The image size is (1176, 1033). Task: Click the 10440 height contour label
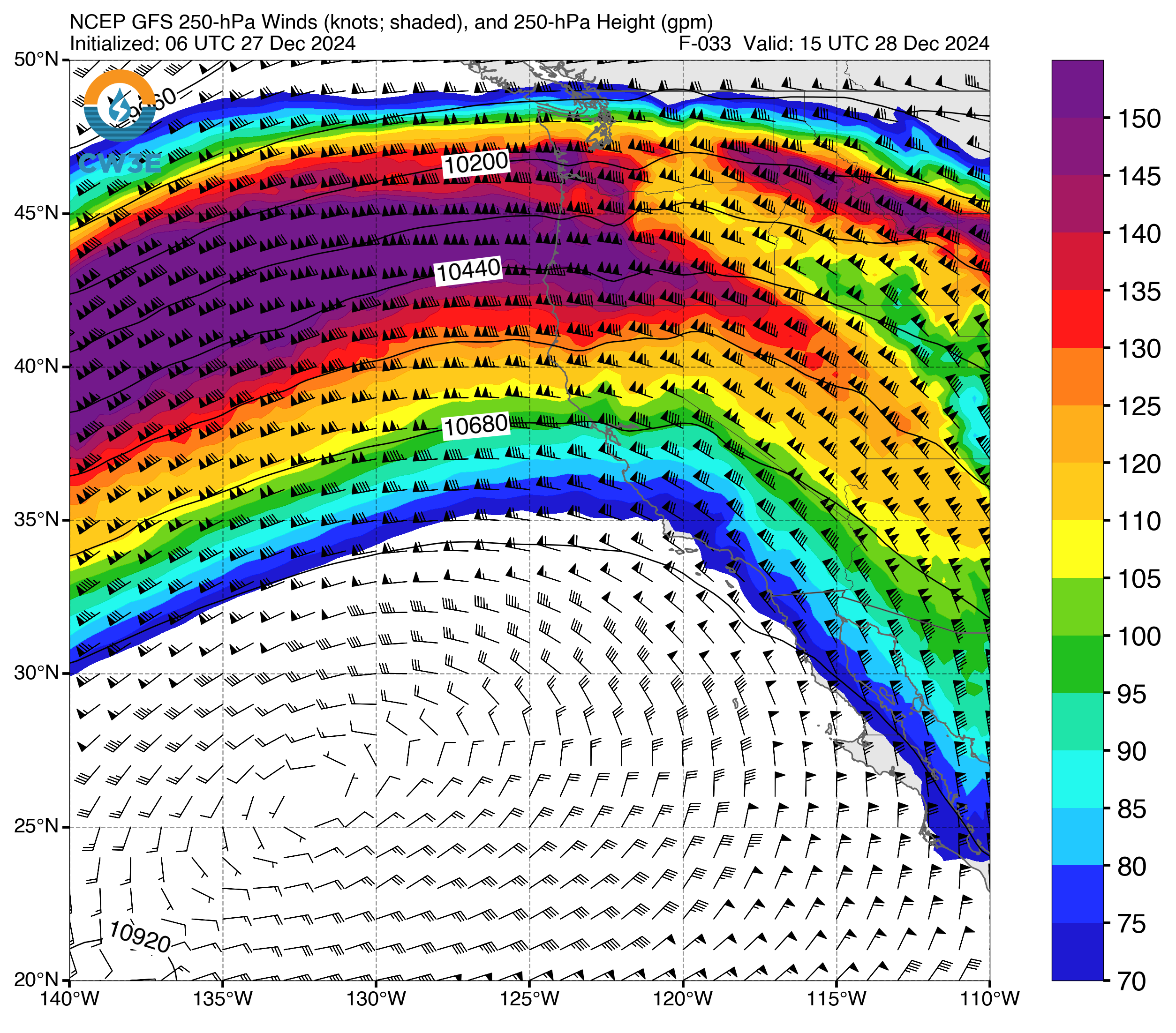click(468, 270)
